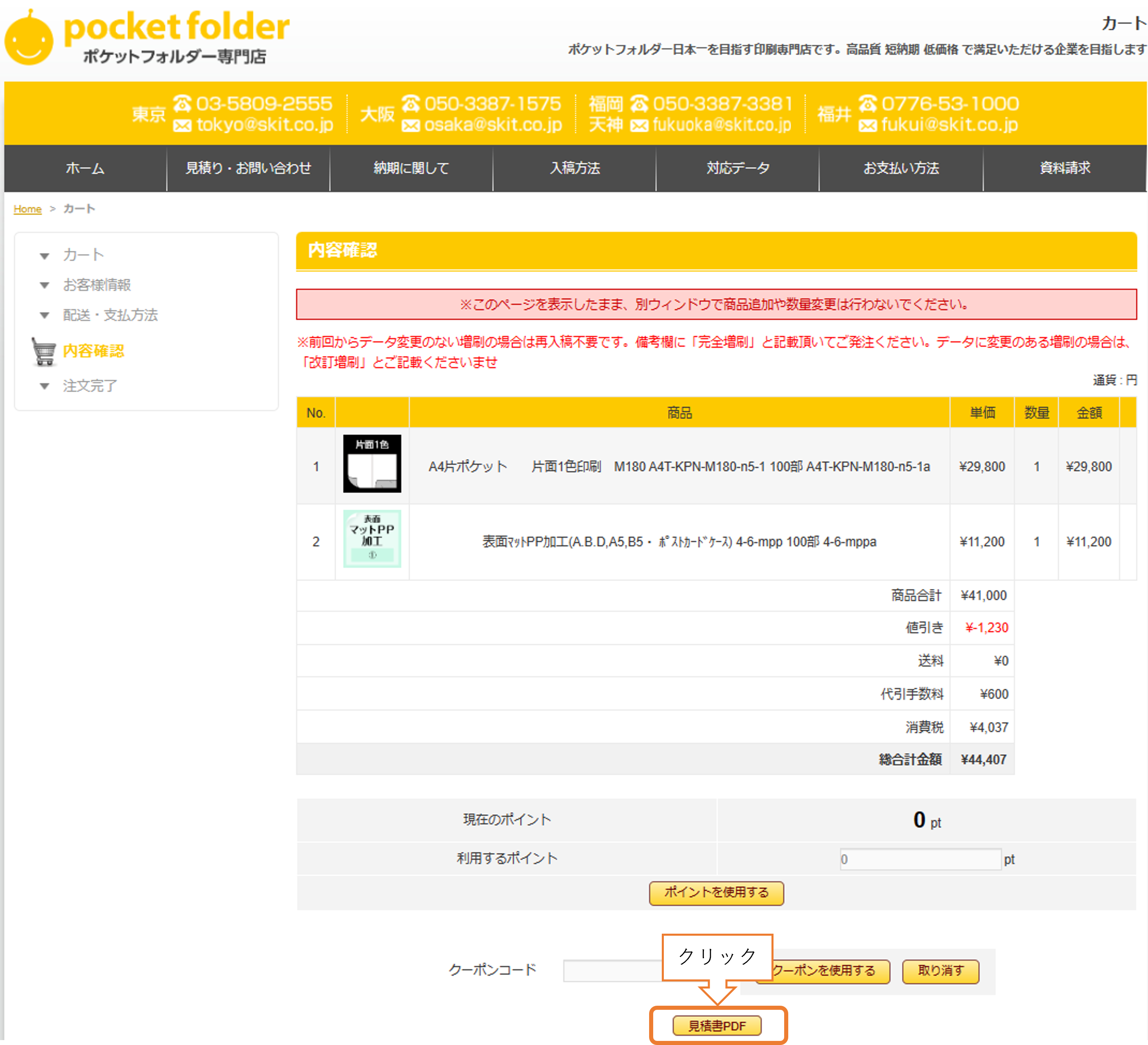1148x1045 pixels.
Task: Open the お支払い方法 menu item
Action: click(901, 168)
